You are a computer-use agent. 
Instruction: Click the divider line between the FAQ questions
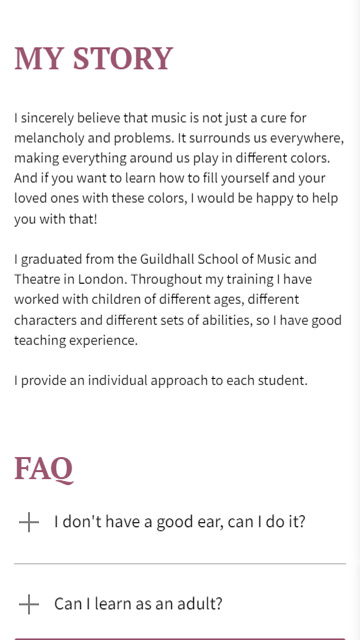180,564
